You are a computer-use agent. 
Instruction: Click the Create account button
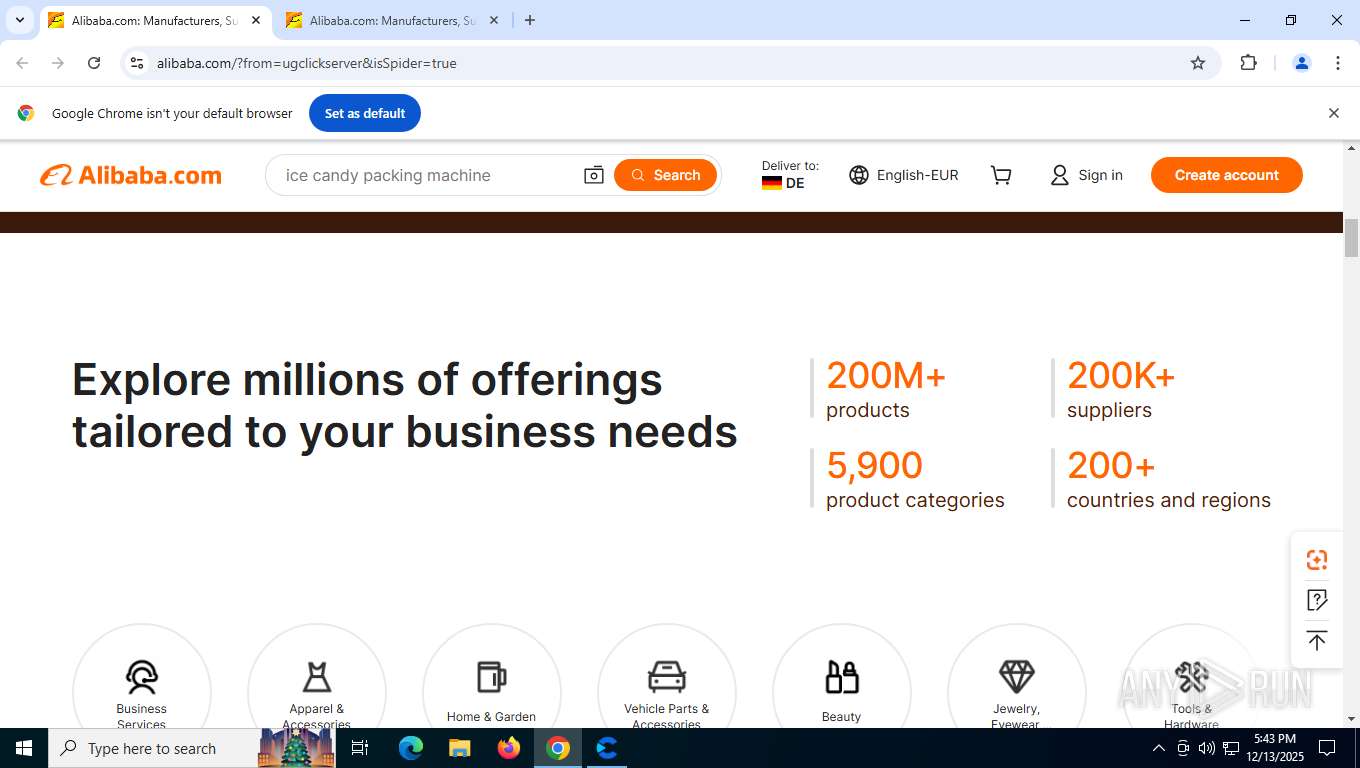1226,175
